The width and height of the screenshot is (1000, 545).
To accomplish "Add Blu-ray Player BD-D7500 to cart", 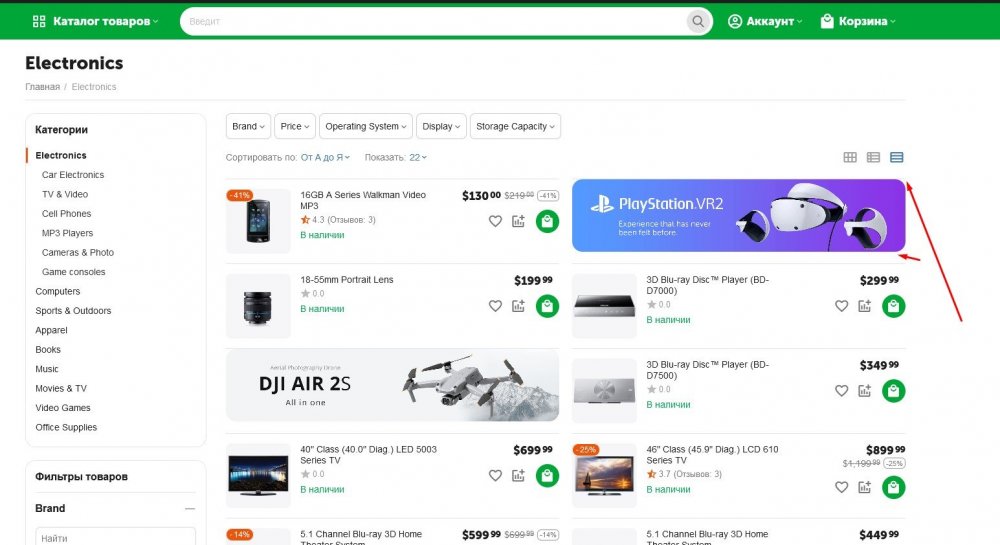I will pos(893,391).
